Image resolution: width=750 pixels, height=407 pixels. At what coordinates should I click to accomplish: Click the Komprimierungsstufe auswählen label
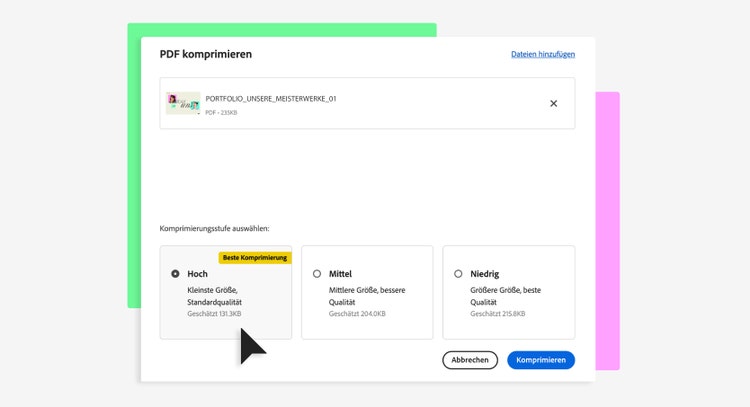(214, 229)
